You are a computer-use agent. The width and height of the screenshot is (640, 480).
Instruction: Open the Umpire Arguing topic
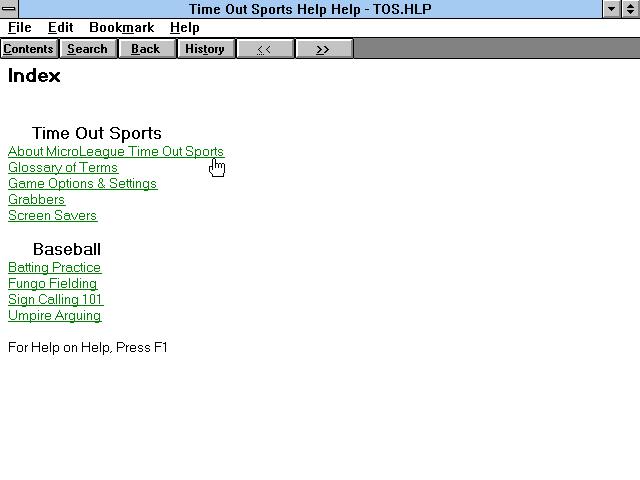click(54, 315)
